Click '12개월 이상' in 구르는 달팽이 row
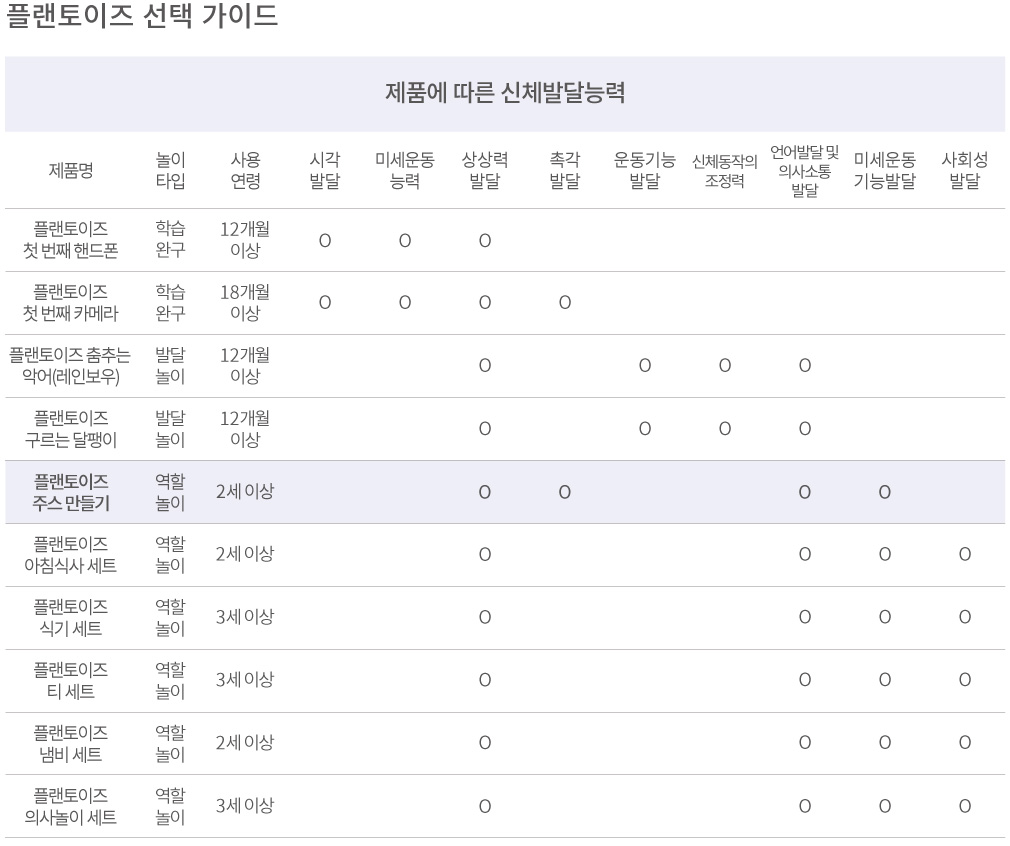Viewport: 1010px width, 846px height. pos(245,428)
